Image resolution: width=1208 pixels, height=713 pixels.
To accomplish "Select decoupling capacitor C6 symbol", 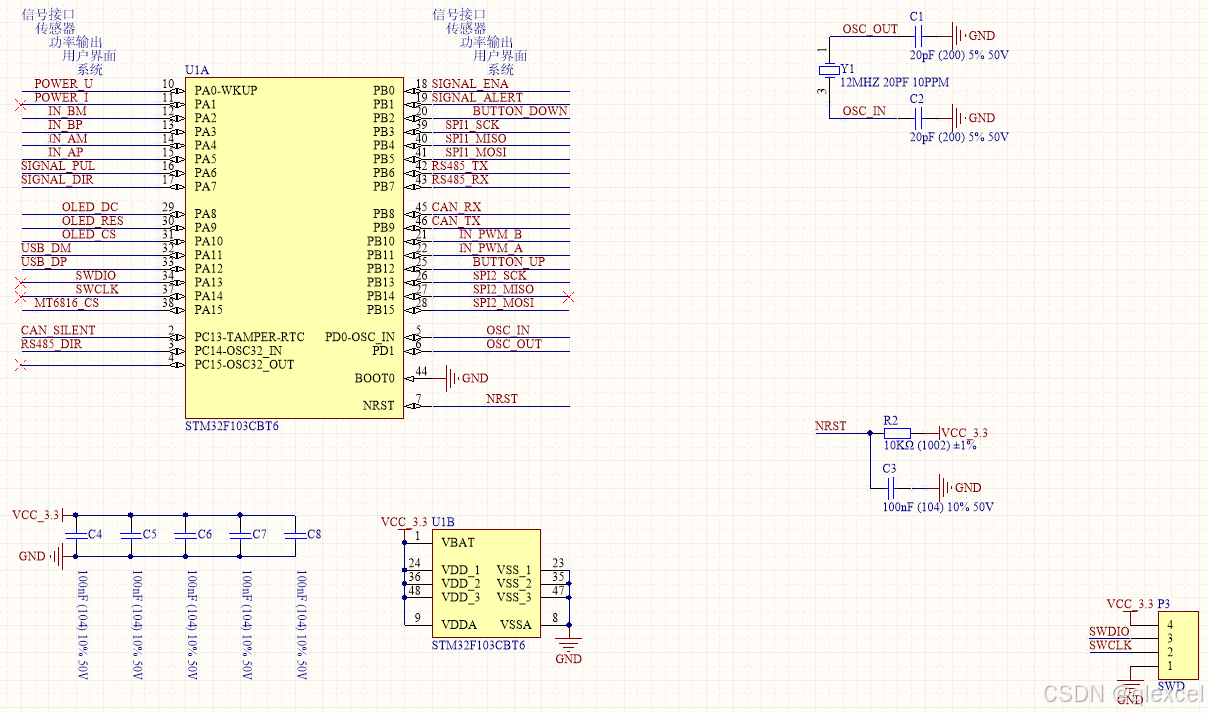I will click(186, 535).
